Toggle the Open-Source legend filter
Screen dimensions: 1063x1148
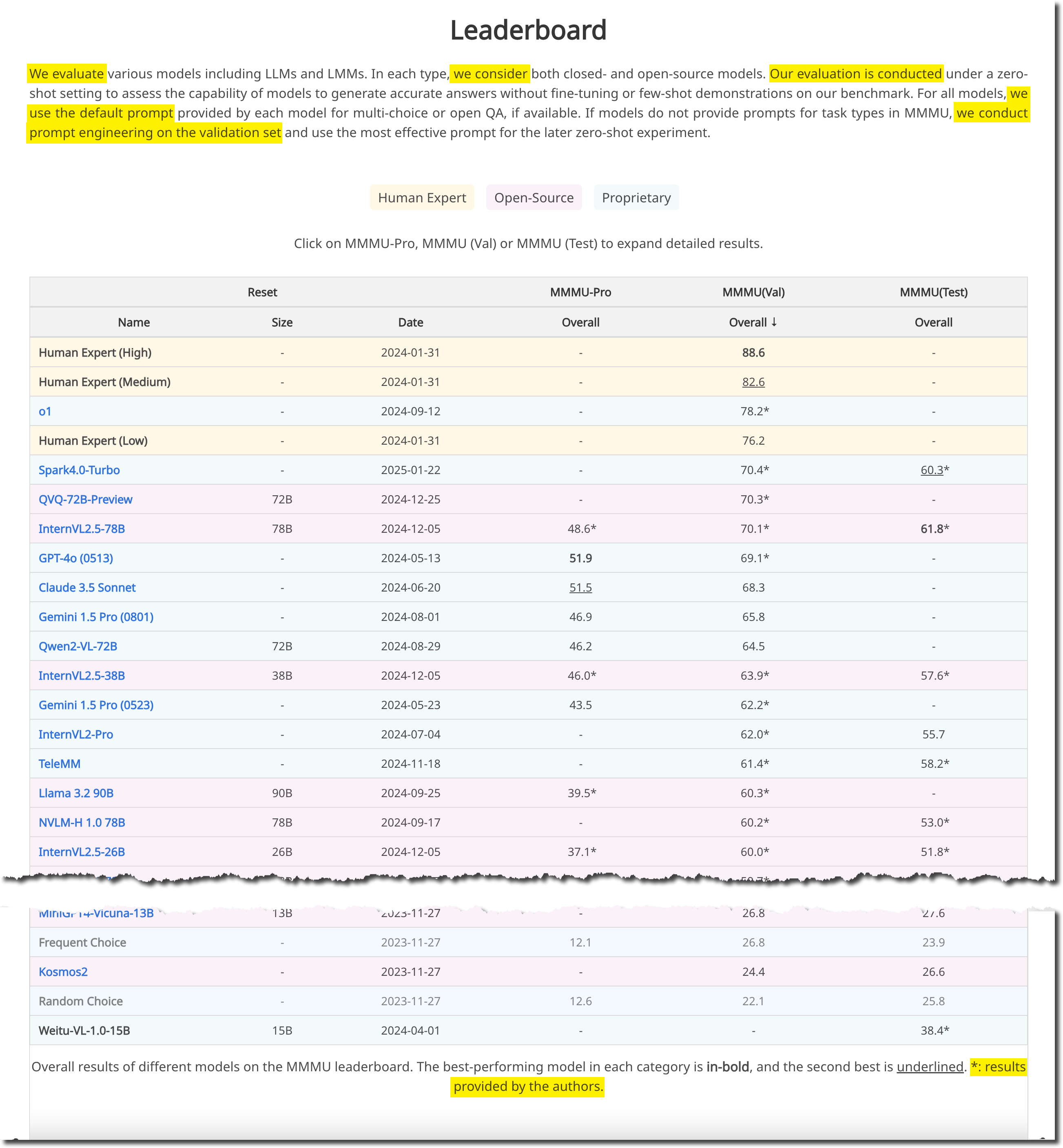[533, 198]
